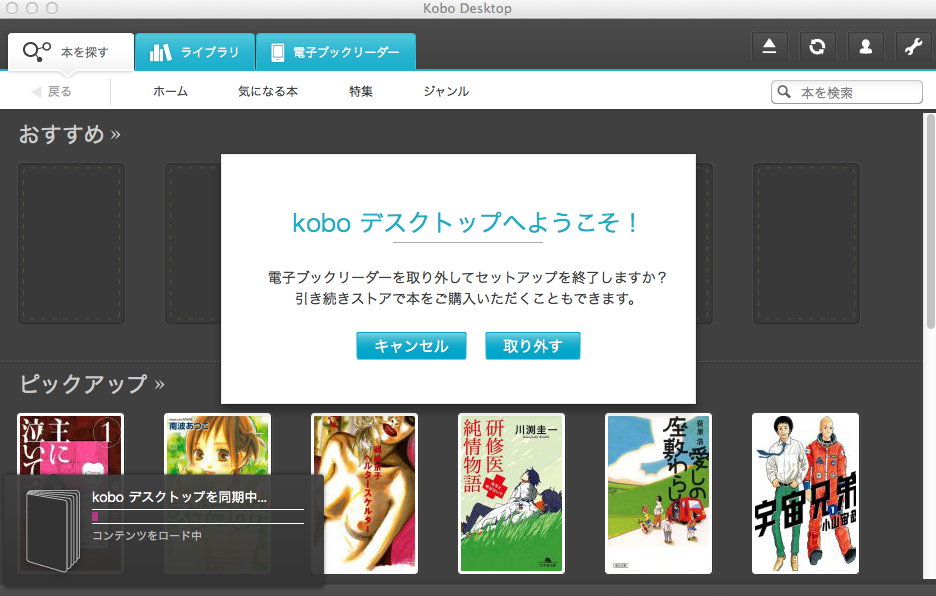The width and height of the screenshot is (936, 596).
Task: Click the kobo デスクトップを同期中 text
Action: (180, 497)
